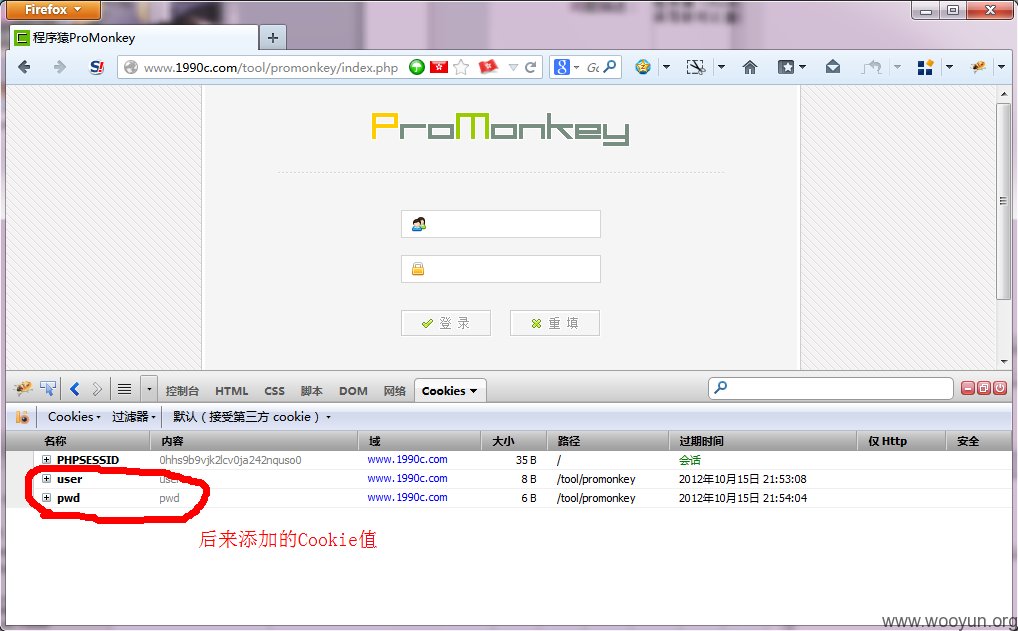The height and width of the screenshot is (631, 1018).
Task: Open the Firefox menu button
Action: [54, 9]
